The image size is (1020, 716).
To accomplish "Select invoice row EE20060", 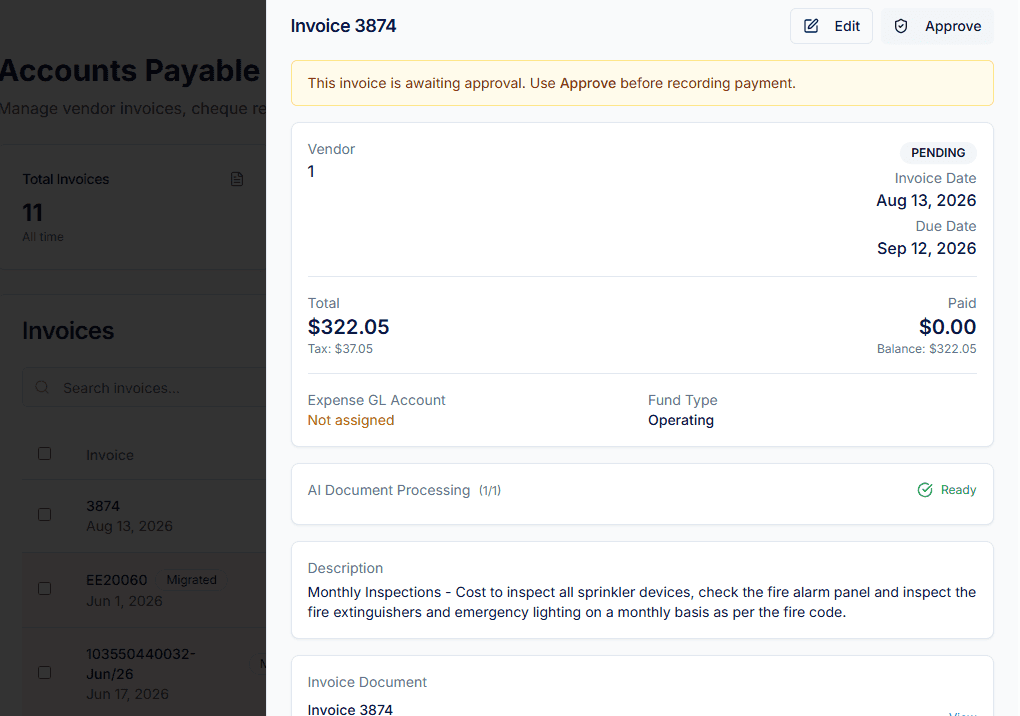I will click(x=144, y=590).
